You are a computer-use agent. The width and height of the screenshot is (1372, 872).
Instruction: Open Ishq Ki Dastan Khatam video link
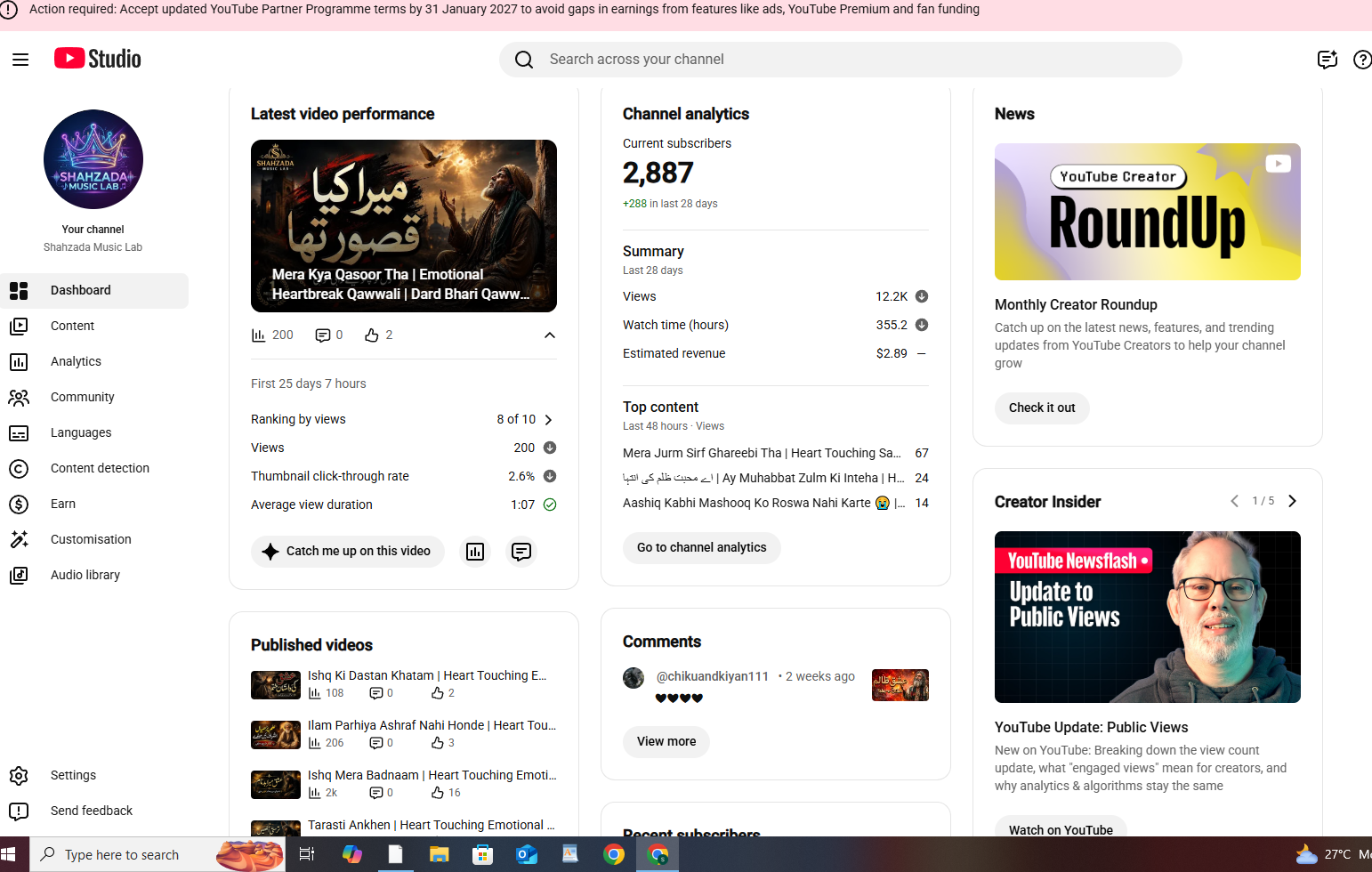click(x=427, y=676)
